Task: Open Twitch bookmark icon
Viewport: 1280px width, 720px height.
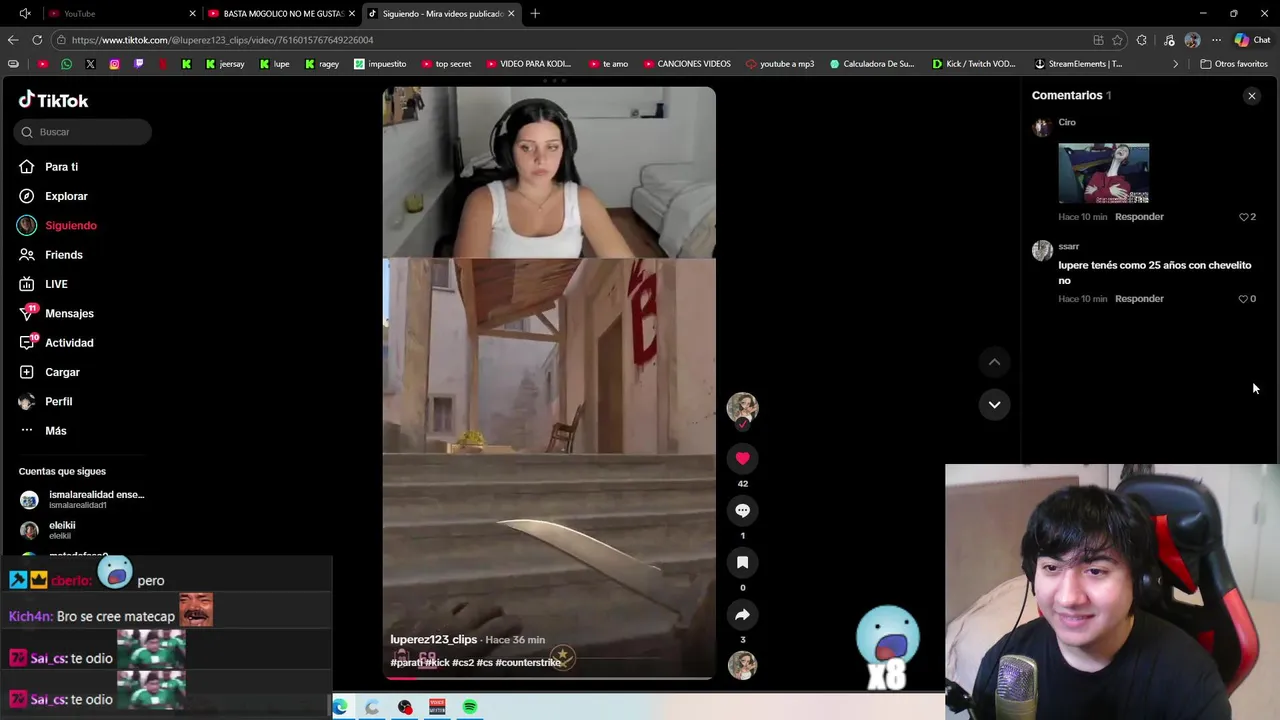Action: pos(138,64)
